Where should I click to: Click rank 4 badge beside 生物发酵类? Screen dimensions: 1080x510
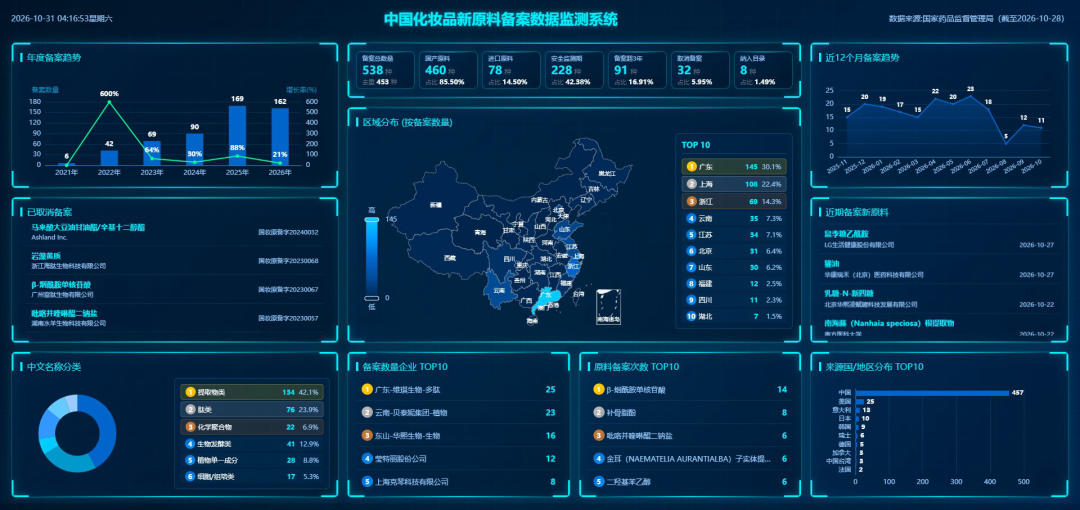[x=190, y=444]
